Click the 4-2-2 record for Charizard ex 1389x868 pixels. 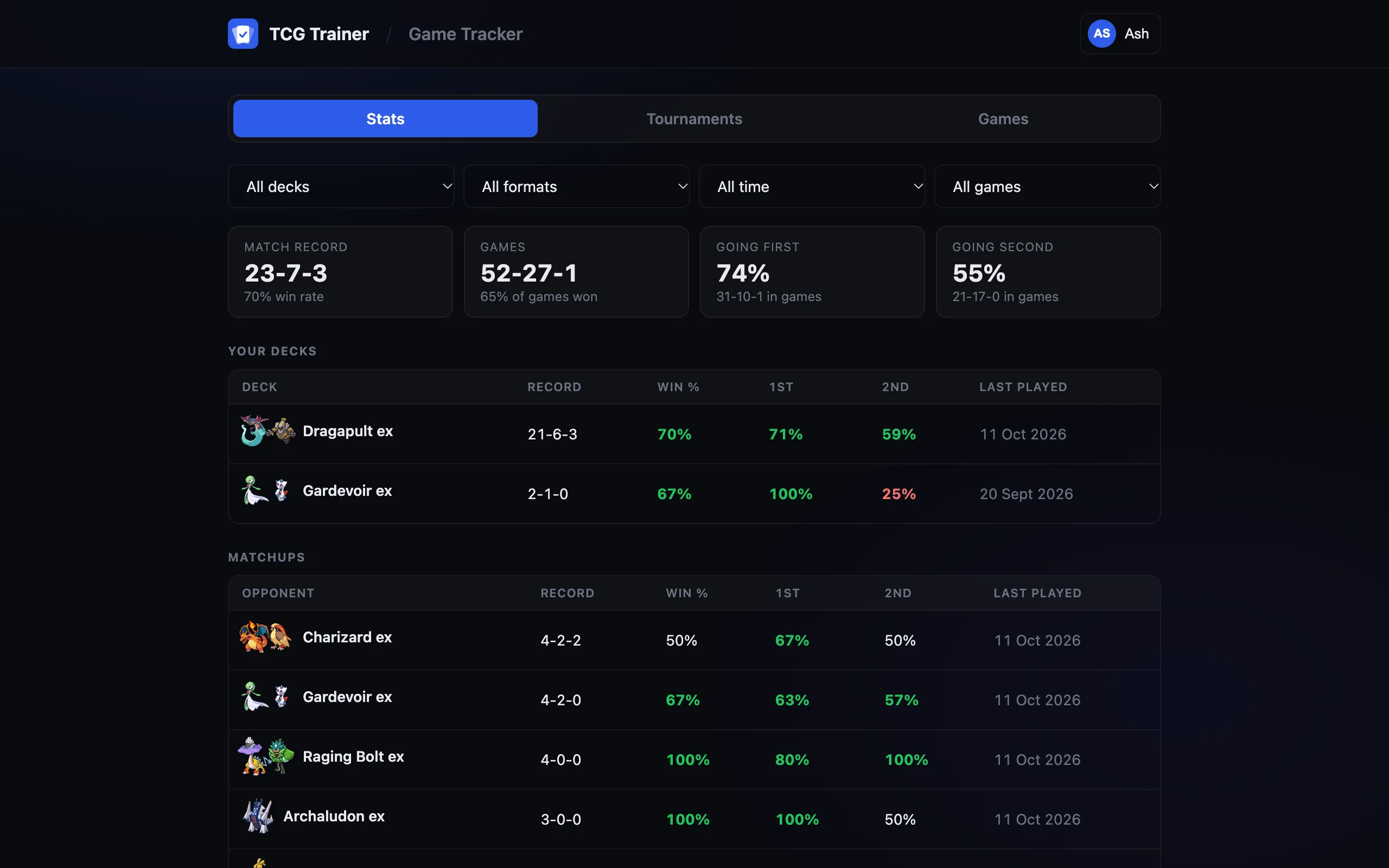coord(561,641)
